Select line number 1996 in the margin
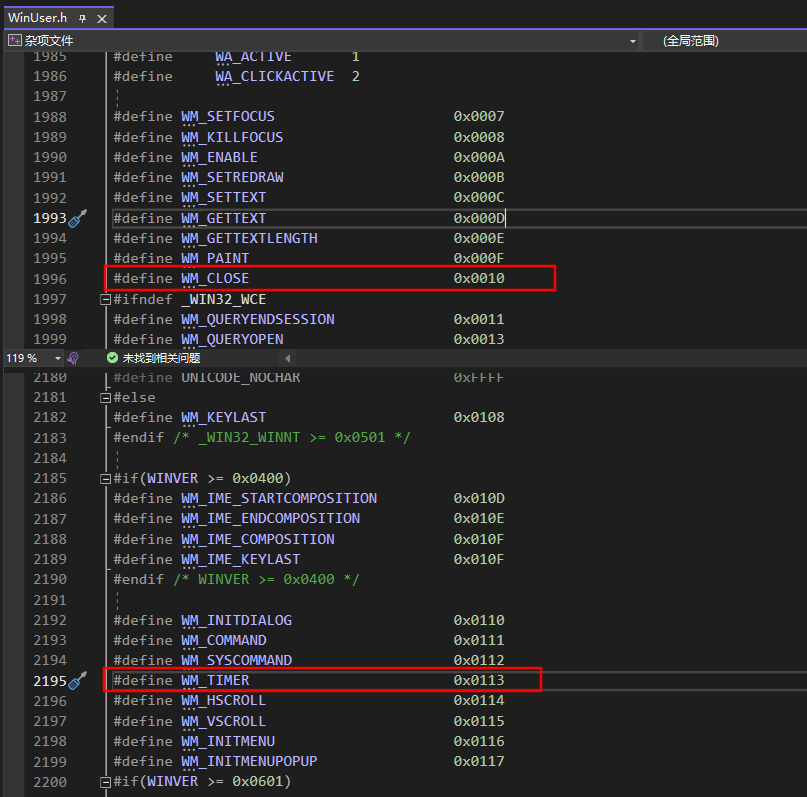The height and width of the screenshot is (797, 807). [x=50, y=278]
